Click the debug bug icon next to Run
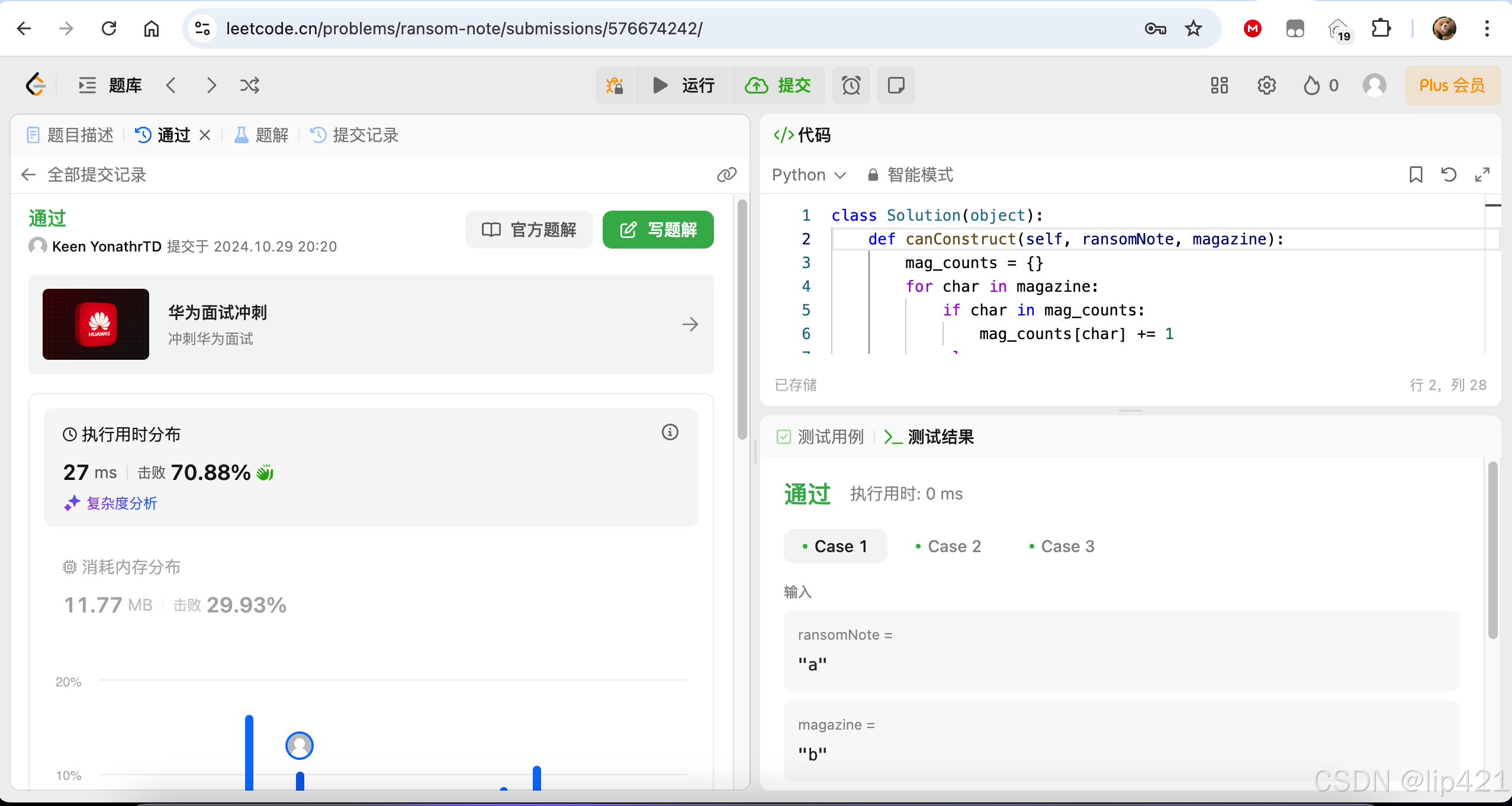This screenshot has height=806, width=1512. tap(615, 85)
